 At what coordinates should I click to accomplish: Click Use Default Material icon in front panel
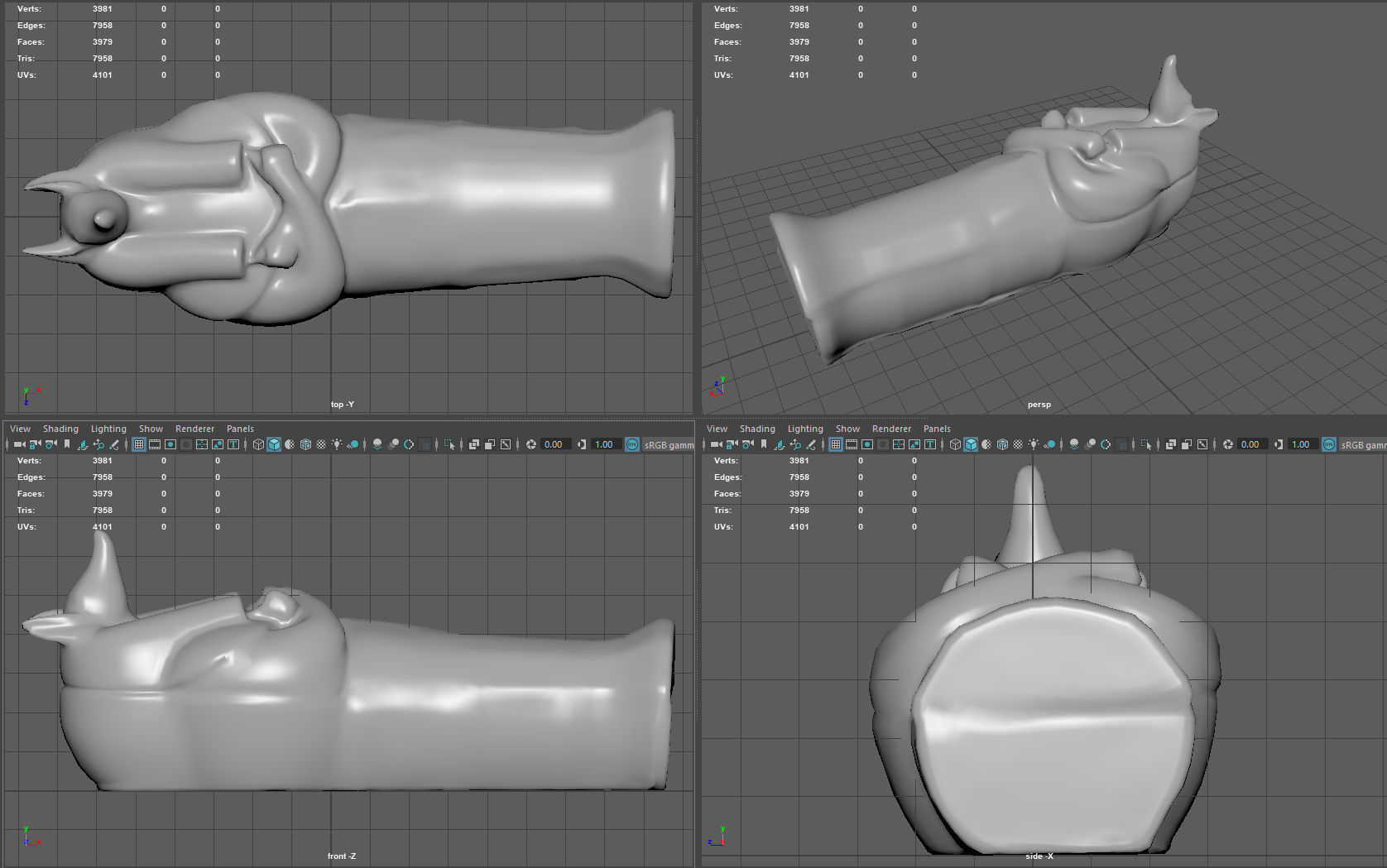coord(290,444)
